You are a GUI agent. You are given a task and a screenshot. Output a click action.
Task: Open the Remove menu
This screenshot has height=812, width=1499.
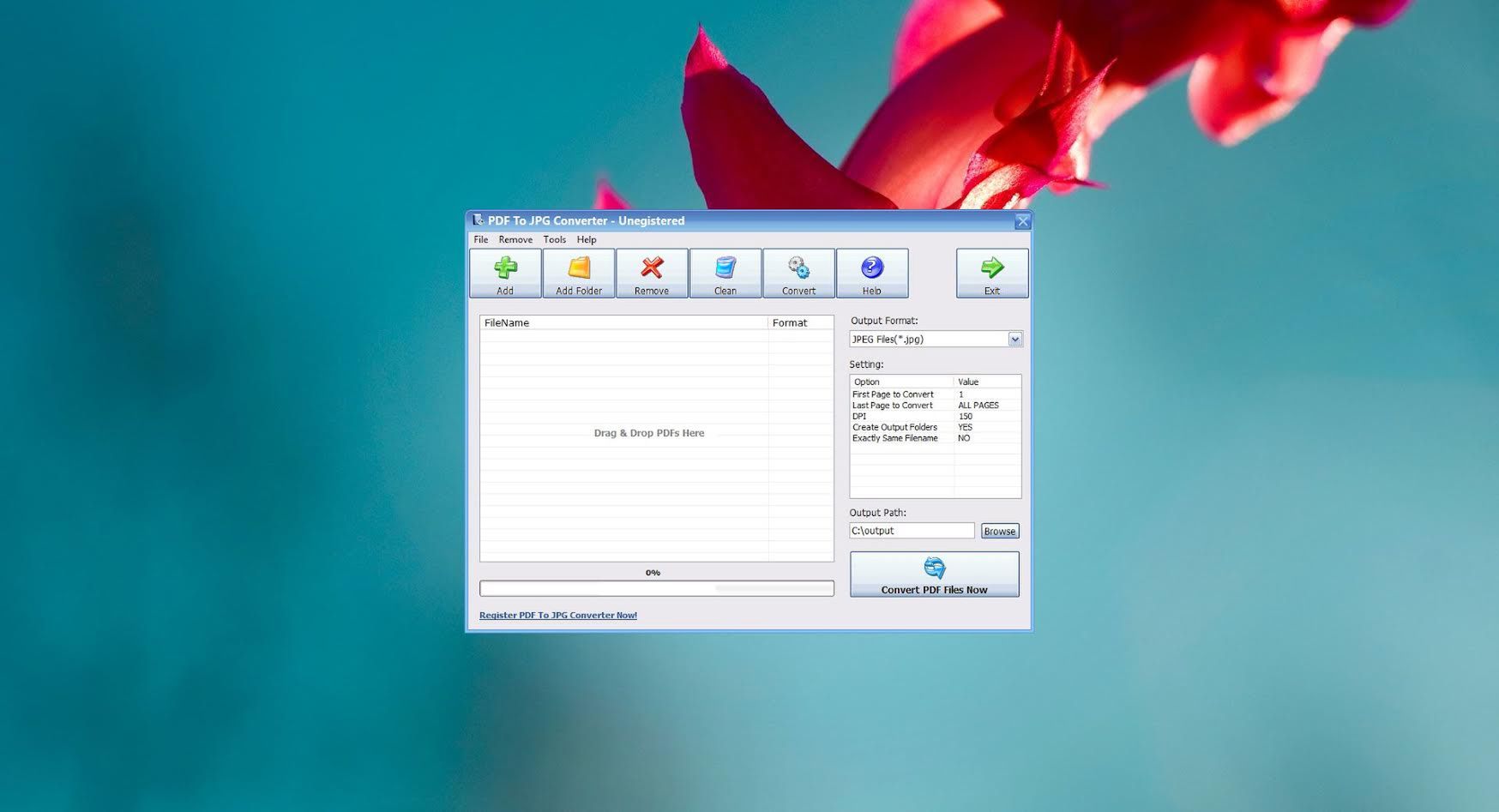[515, 239]
